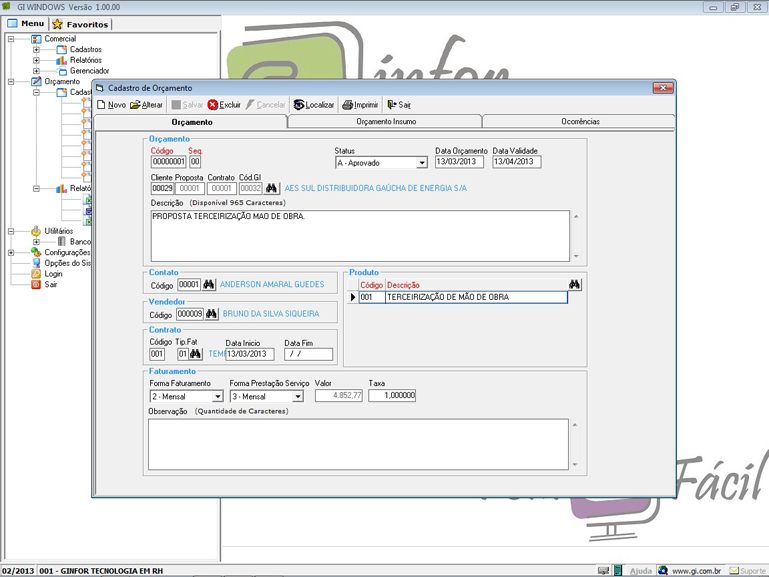The width and height of the screenshot is (769, 577).
Task: Expand the Cadastros node under Comercial
Action: tap(36, 49)
